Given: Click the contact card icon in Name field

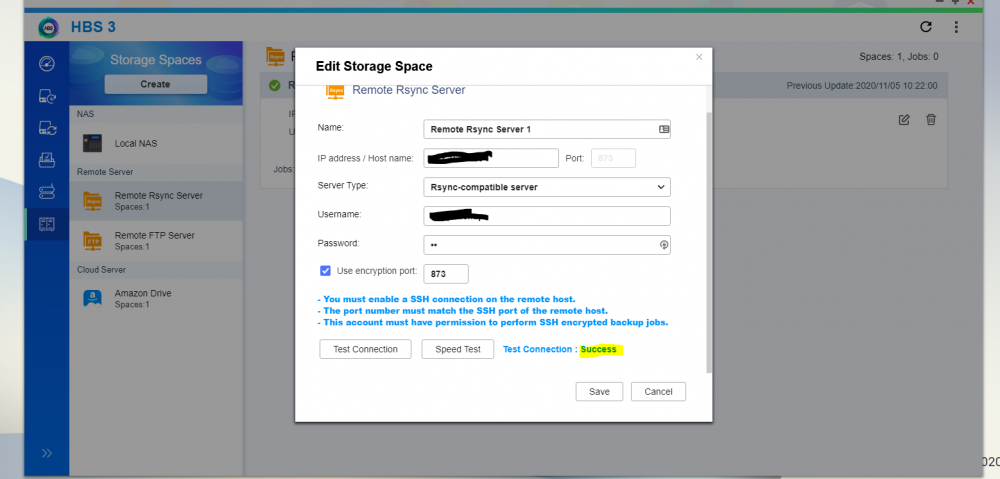Looking at the screenshot, I should (664, 129).
